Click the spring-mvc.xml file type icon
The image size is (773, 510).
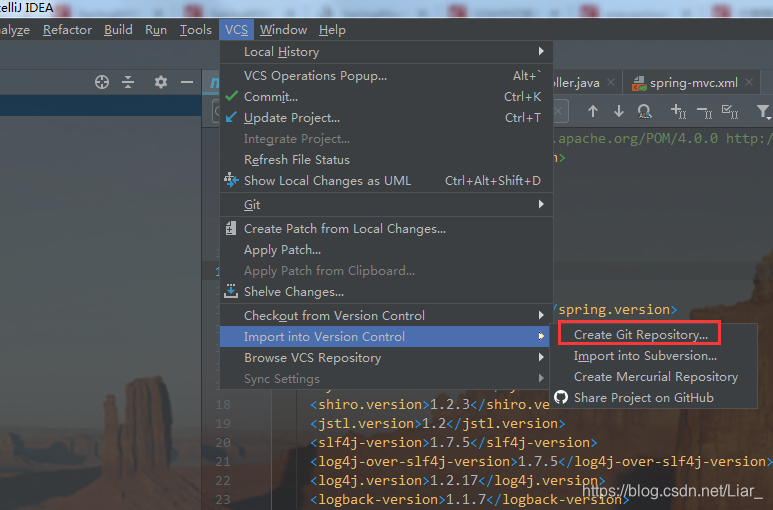(639, 83)
